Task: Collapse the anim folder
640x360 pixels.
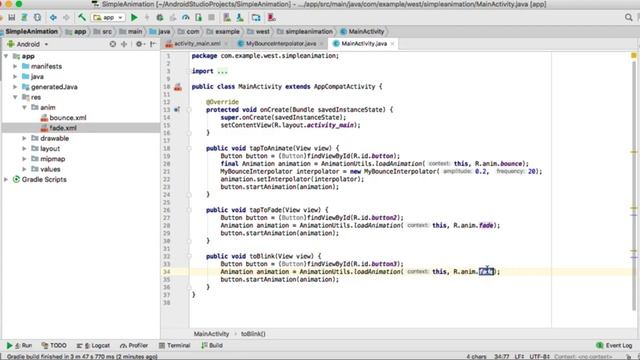Action: (24, 107)
